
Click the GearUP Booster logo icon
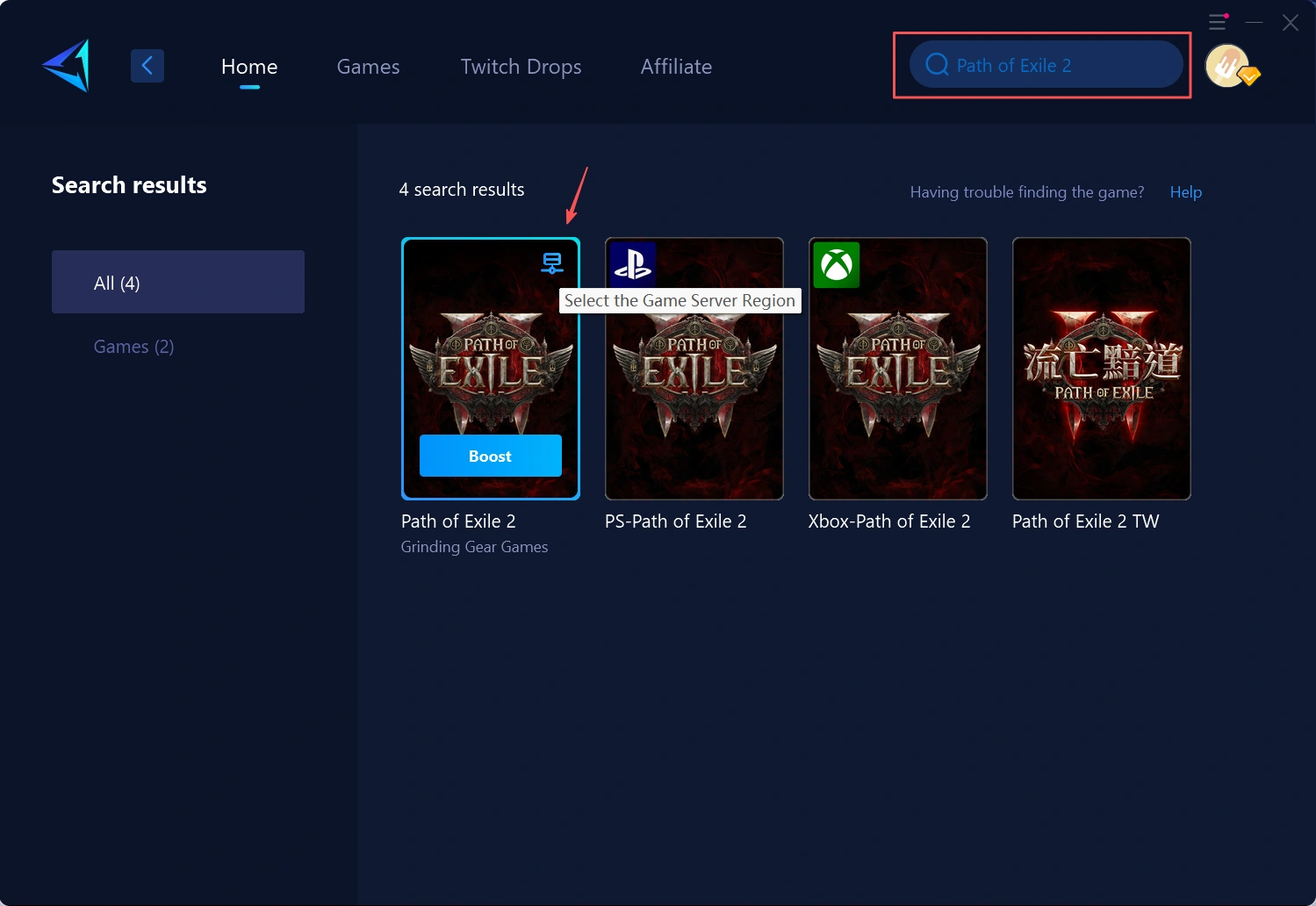pos(68,66)
